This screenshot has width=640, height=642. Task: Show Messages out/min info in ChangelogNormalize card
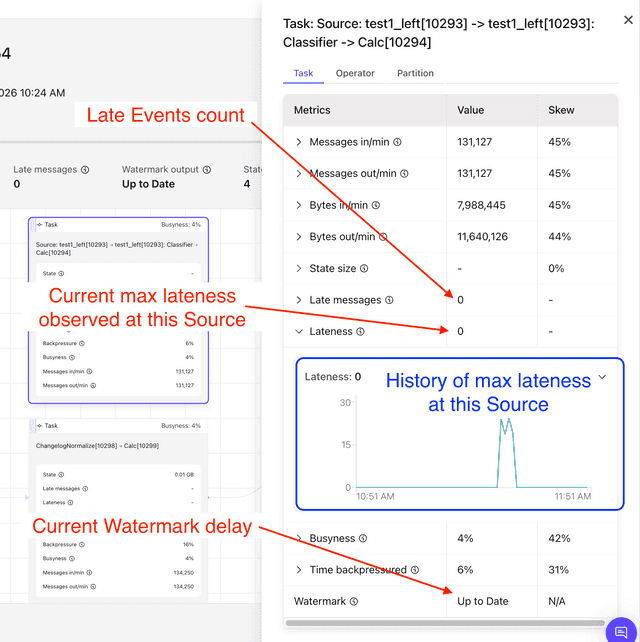pyautogui.click(x=93, y=587)
